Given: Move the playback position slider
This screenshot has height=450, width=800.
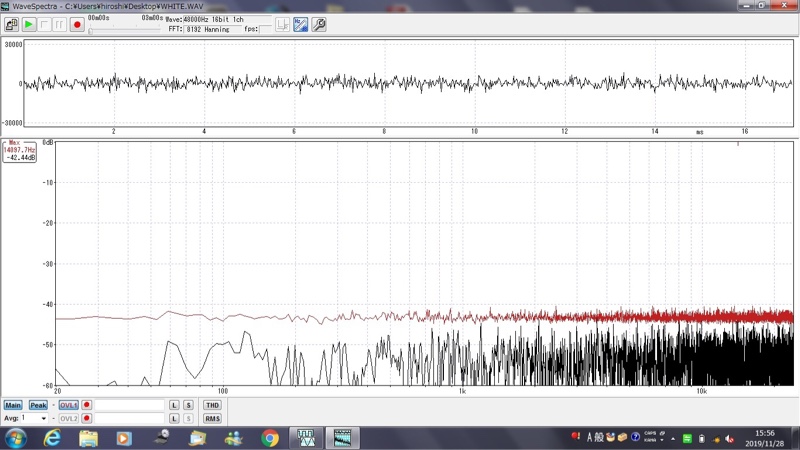Looking at the screenshot, I should click(x=91, y=31).
